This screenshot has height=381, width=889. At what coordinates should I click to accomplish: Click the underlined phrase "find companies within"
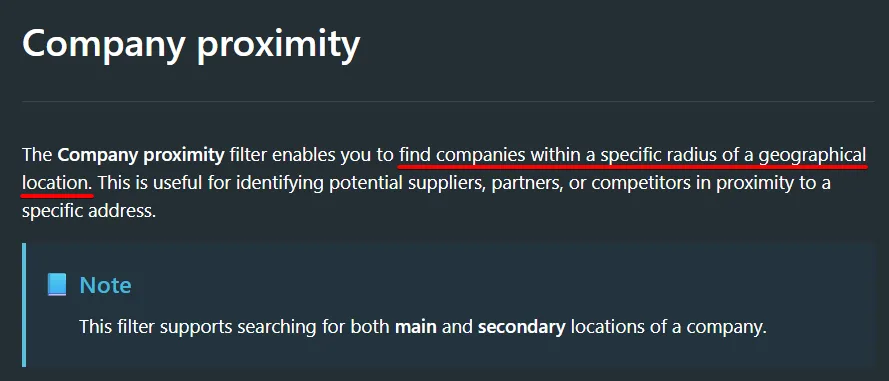(x=491, y=154)
